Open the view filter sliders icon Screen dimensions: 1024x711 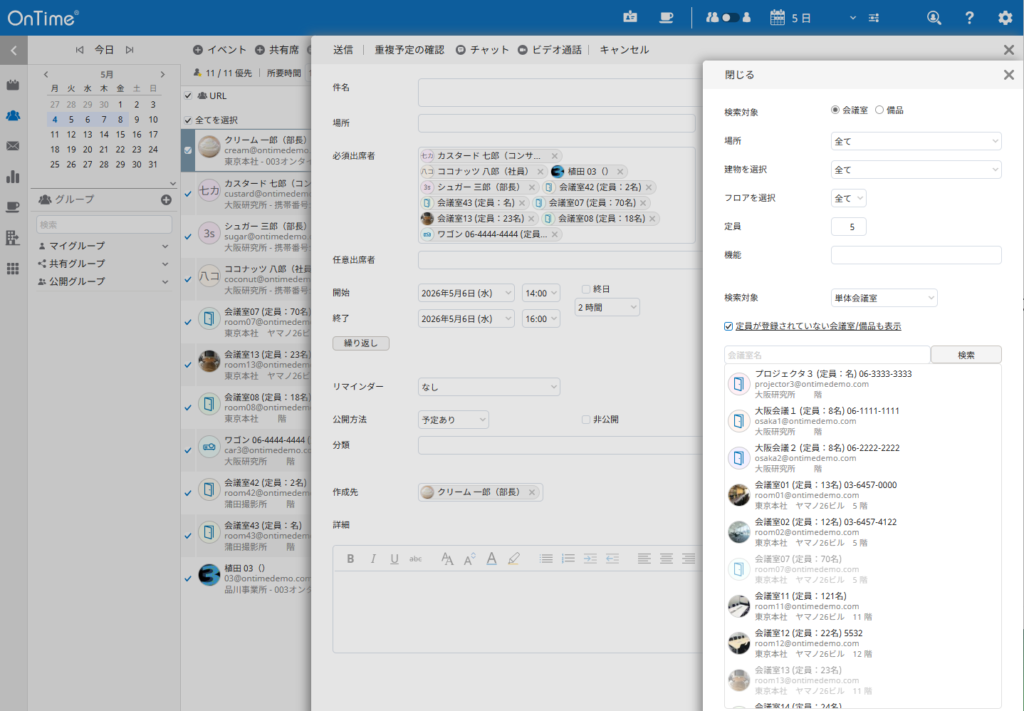(873, 18)
